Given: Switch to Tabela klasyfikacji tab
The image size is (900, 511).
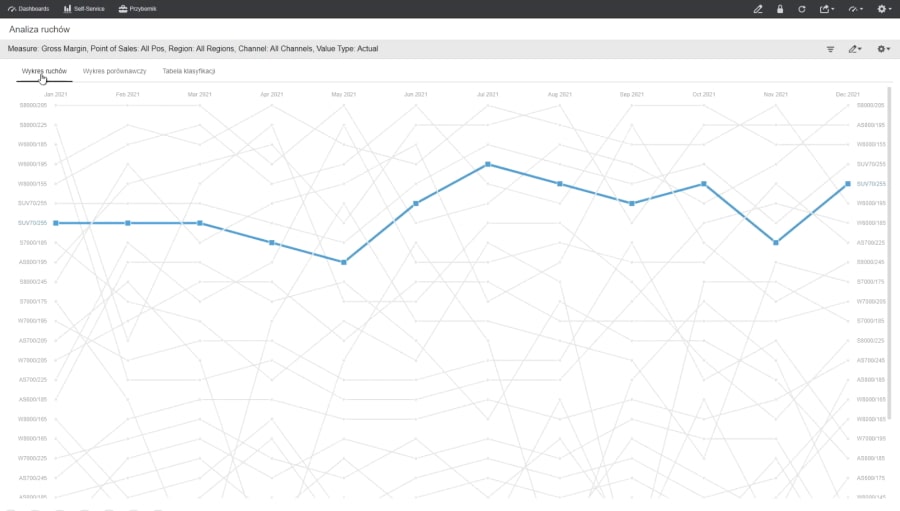Looking at the screenshot, I should [x=189, y=71].
